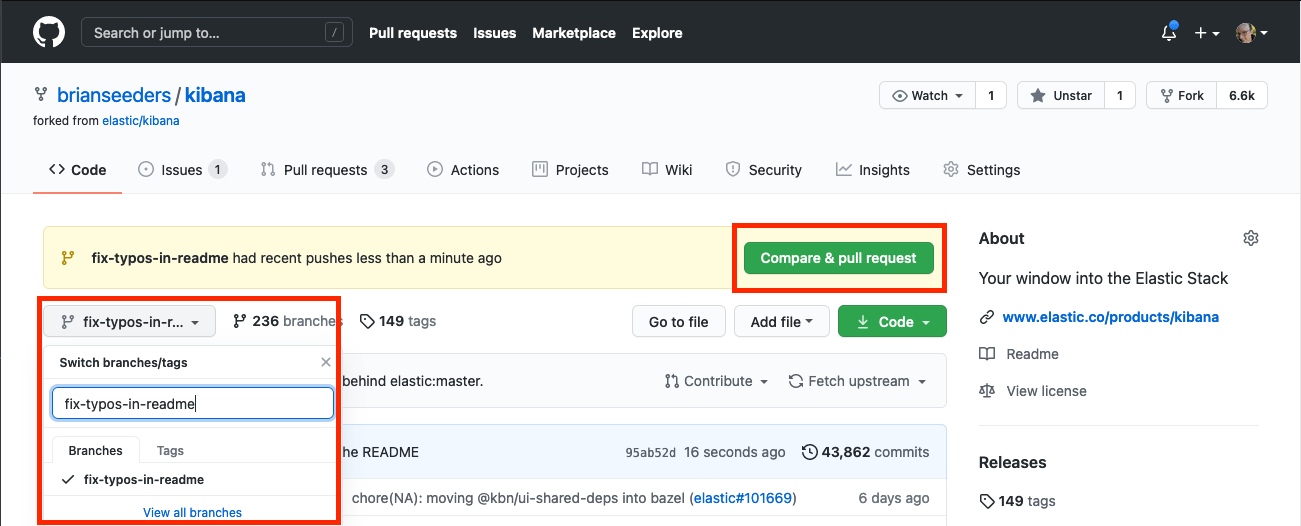Open the plus create-new menu
1301x526 pixels.
(1206, 33)
